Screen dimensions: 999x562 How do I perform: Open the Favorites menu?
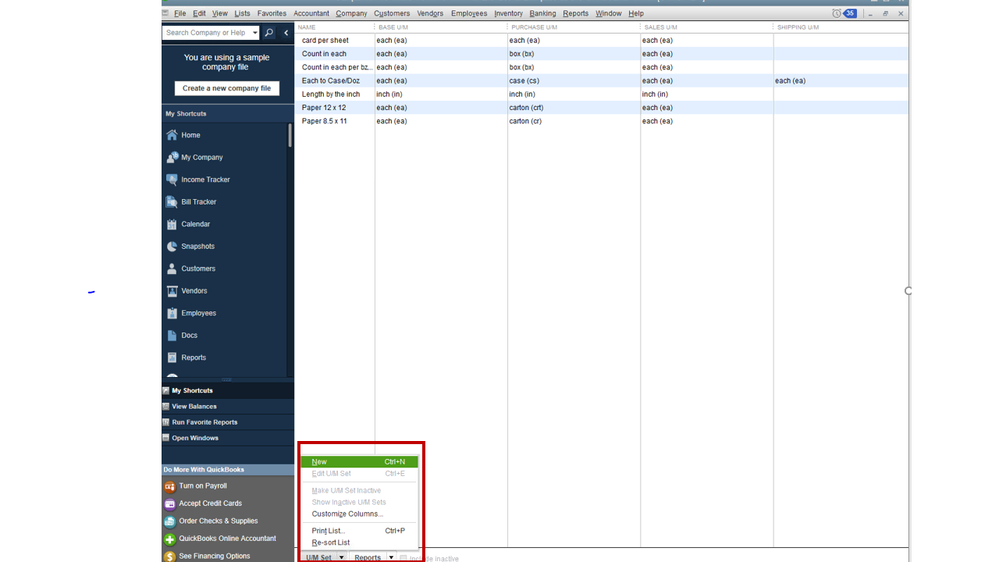coord(271,13)
